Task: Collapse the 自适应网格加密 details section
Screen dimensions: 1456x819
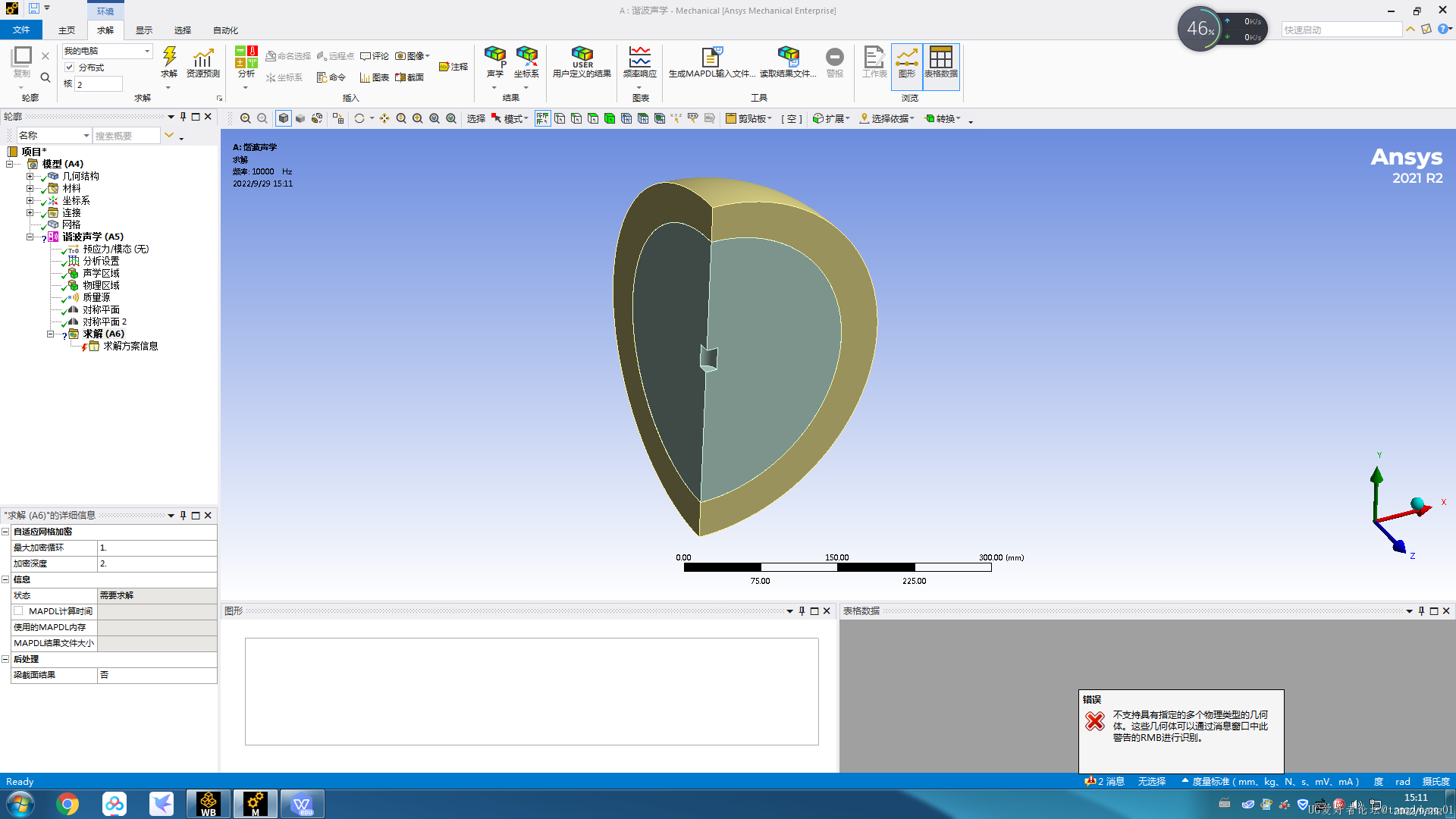Action: (5, 532)
